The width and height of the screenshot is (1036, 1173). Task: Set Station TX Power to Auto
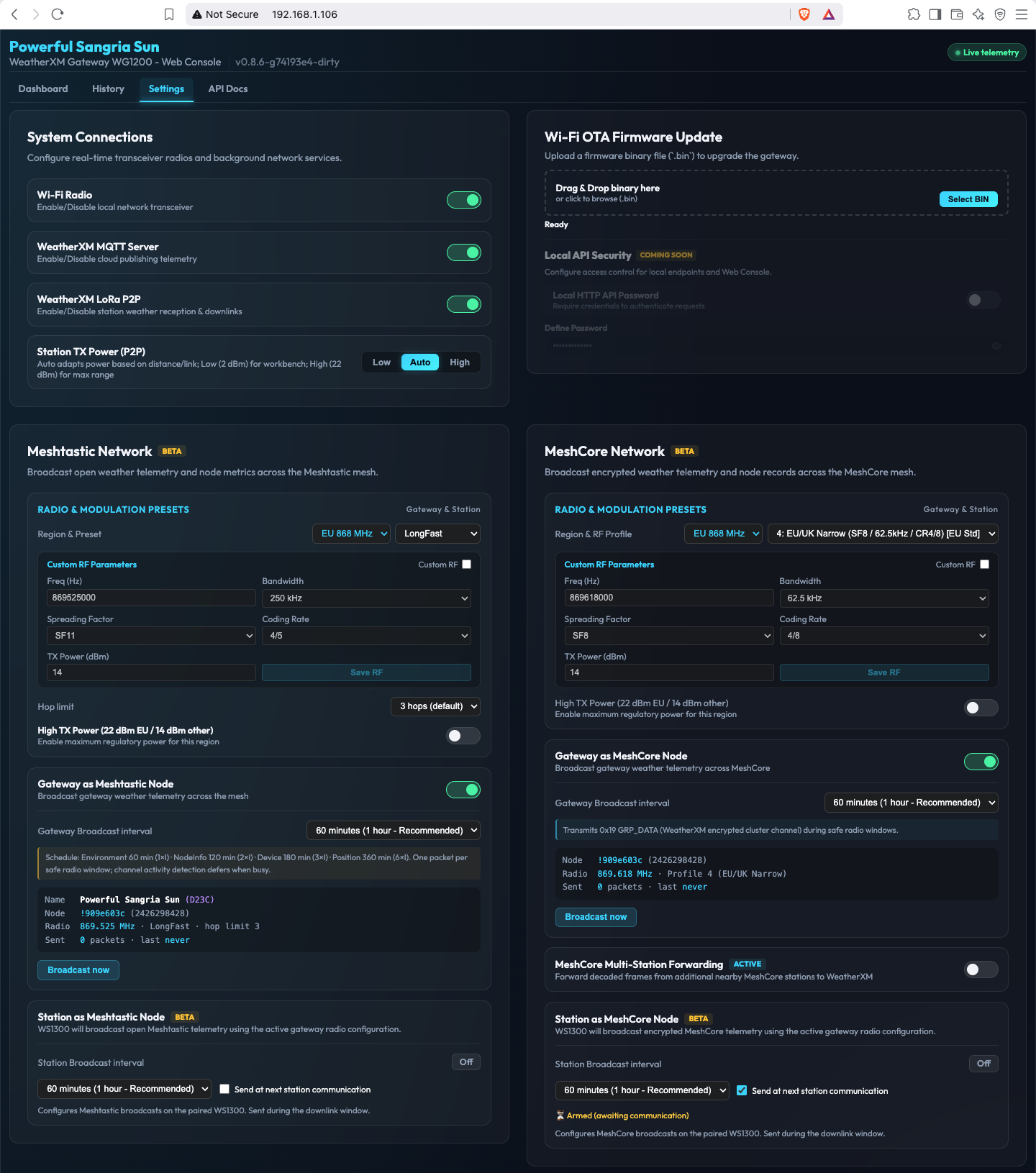point(420,362)
